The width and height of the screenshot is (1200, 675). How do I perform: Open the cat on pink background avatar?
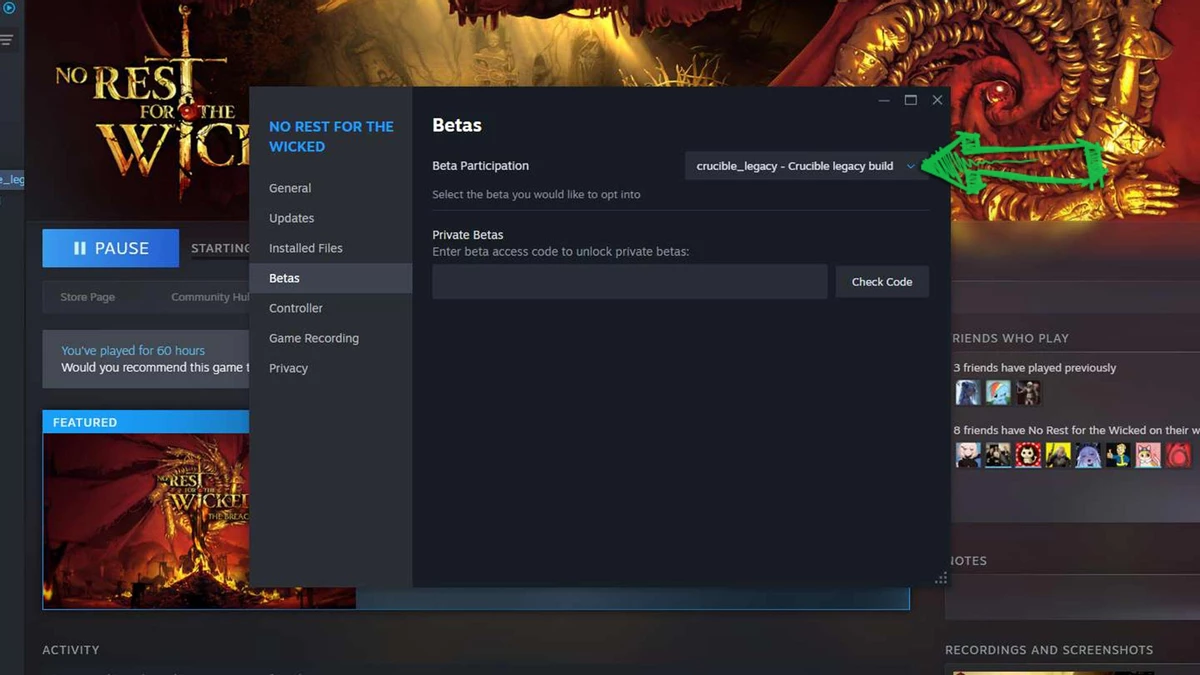(x=1148, y=456)
